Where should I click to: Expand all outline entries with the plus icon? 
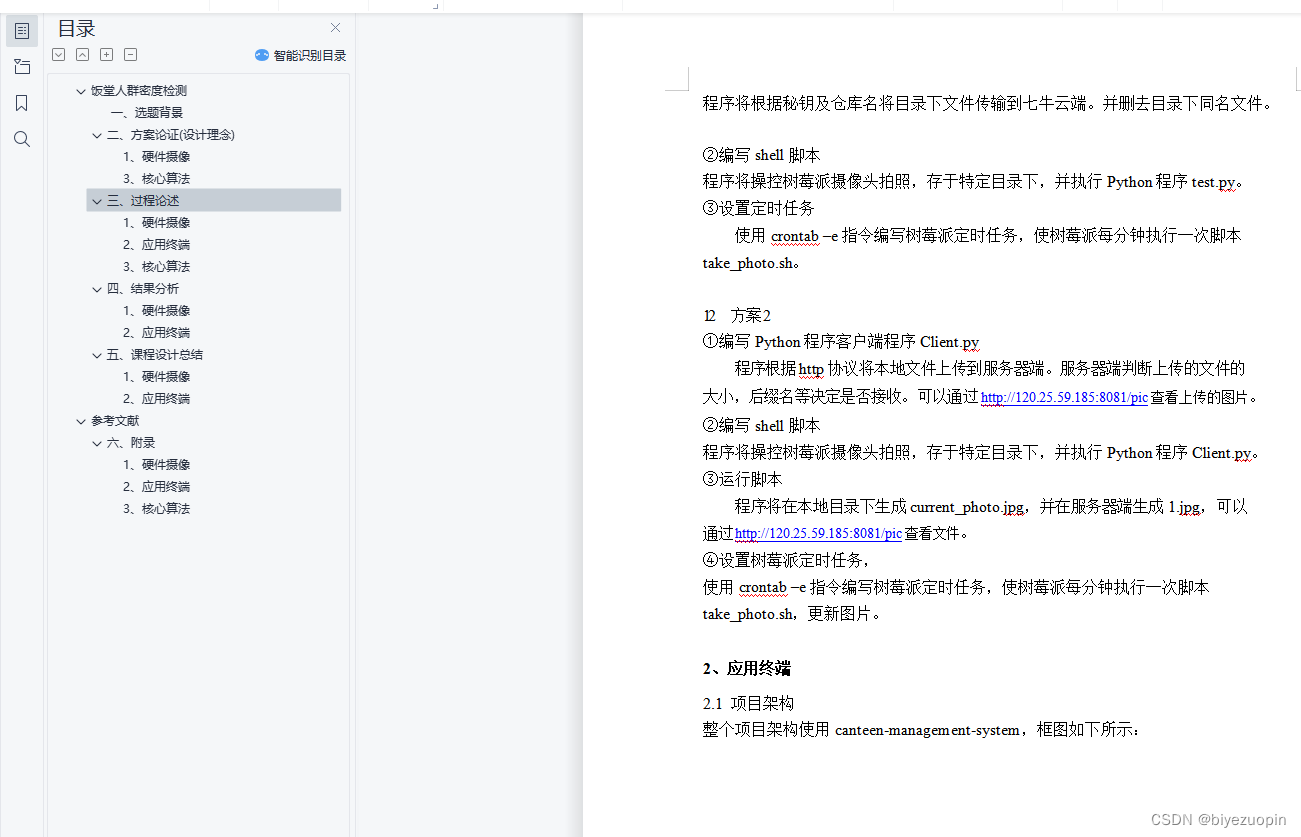coord(106,54)
